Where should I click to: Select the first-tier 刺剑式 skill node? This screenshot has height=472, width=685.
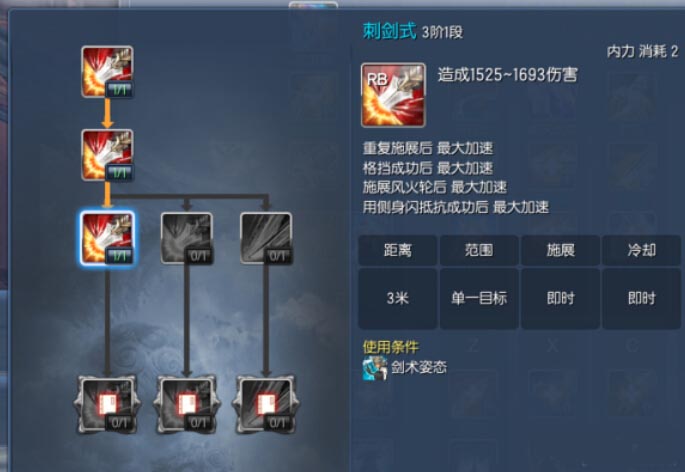coord(107,72)
